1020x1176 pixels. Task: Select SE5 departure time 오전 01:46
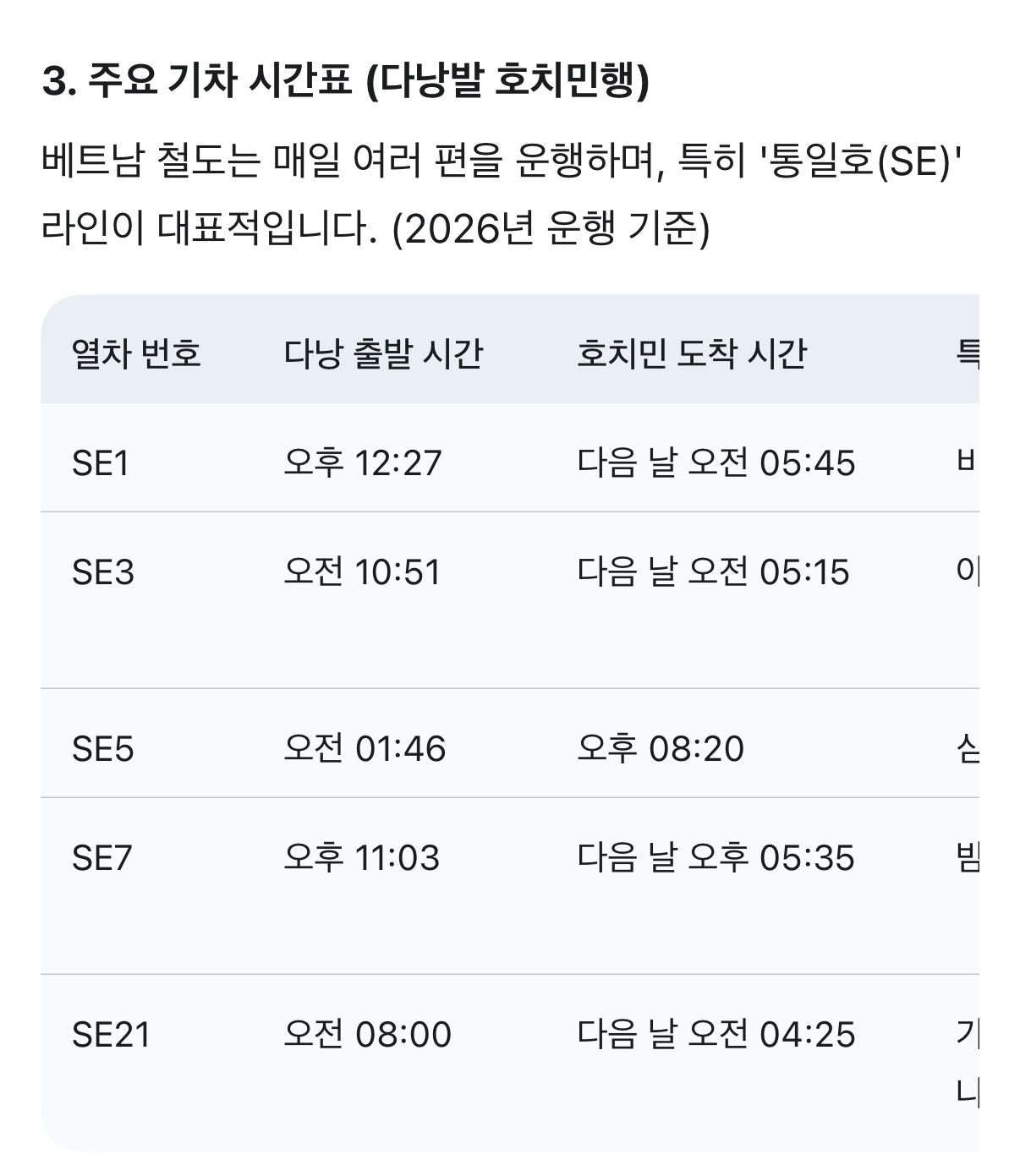click(365, 749)
